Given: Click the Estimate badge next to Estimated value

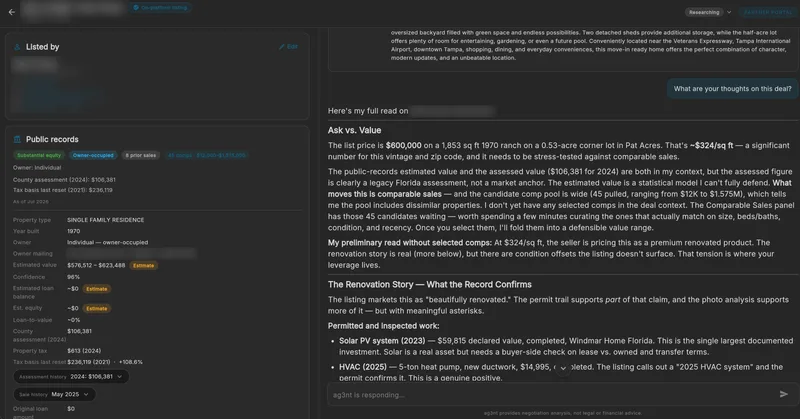Looking at the screenshot, I should point(143,265).
